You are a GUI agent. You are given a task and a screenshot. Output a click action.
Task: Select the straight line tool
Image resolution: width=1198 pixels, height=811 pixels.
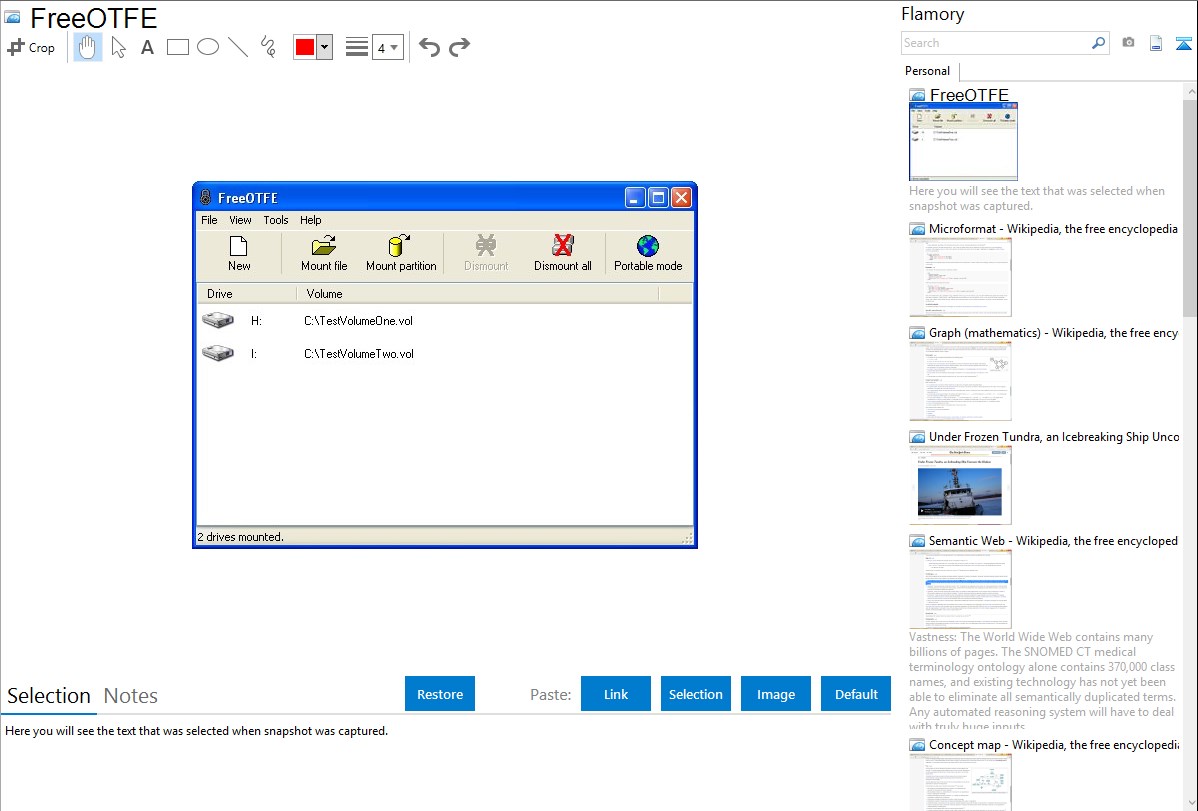[x=238, y=47]
